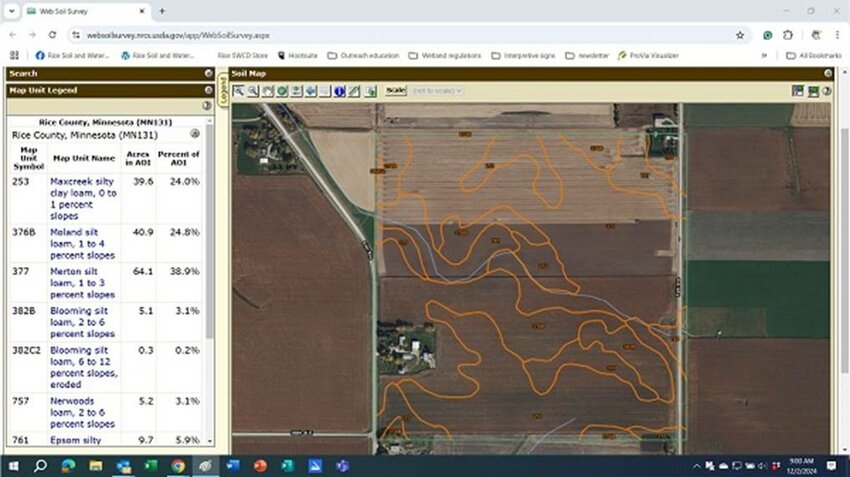Open the Interpretive signs bookmark folder
Image resolution: width=850 pixels, height=477 pixels.
click(x=524, y=55)
